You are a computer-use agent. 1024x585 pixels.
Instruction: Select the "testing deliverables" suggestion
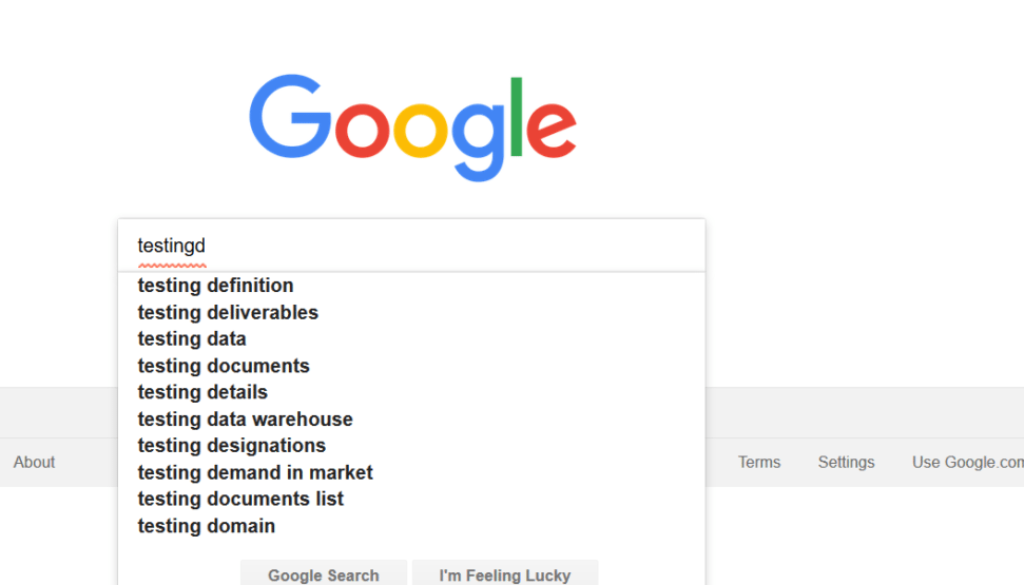click(x=227, y=312)
